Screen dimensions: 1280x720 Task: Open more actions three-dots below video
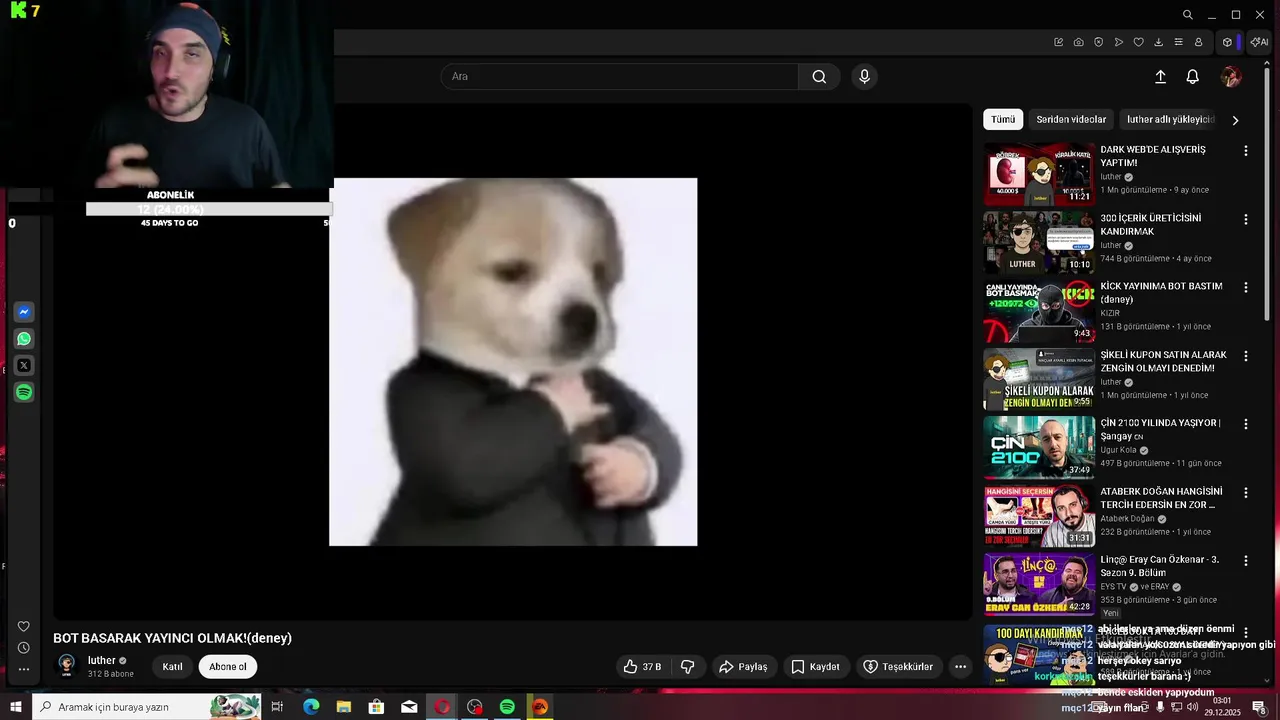pyautogui.click(x=960, y=667)
